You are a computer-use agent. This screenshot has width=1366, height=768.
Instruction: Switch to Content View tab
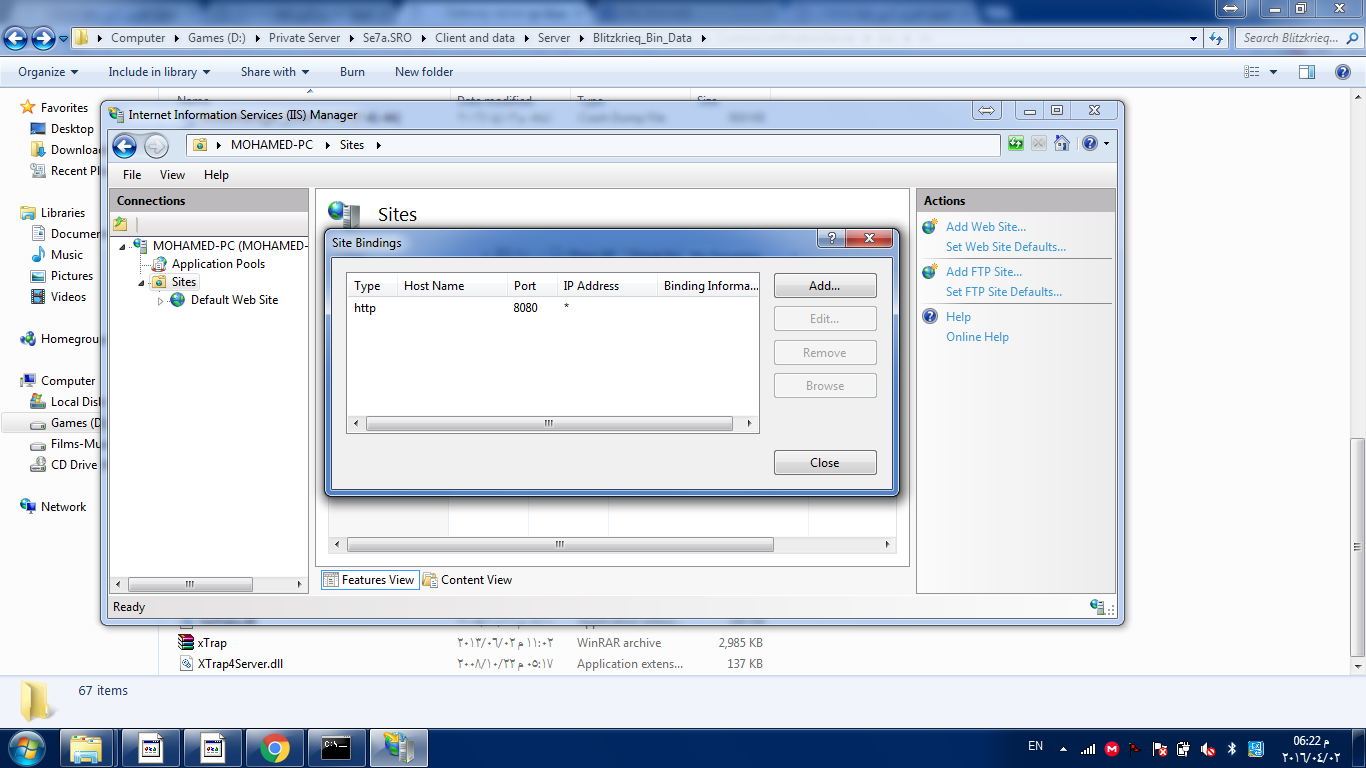[467, 580]
